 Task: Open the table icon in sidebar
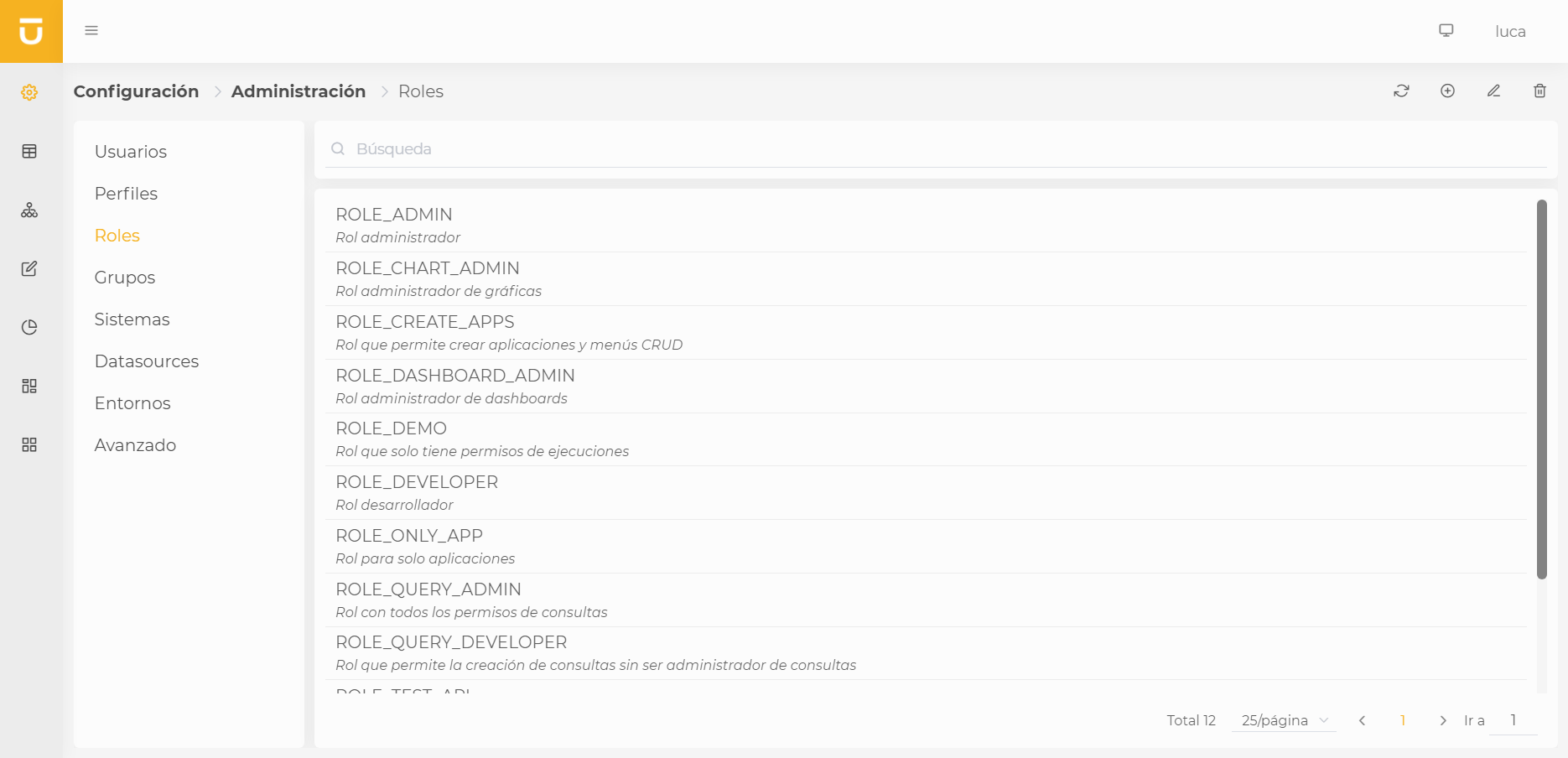tap(29, 151)
